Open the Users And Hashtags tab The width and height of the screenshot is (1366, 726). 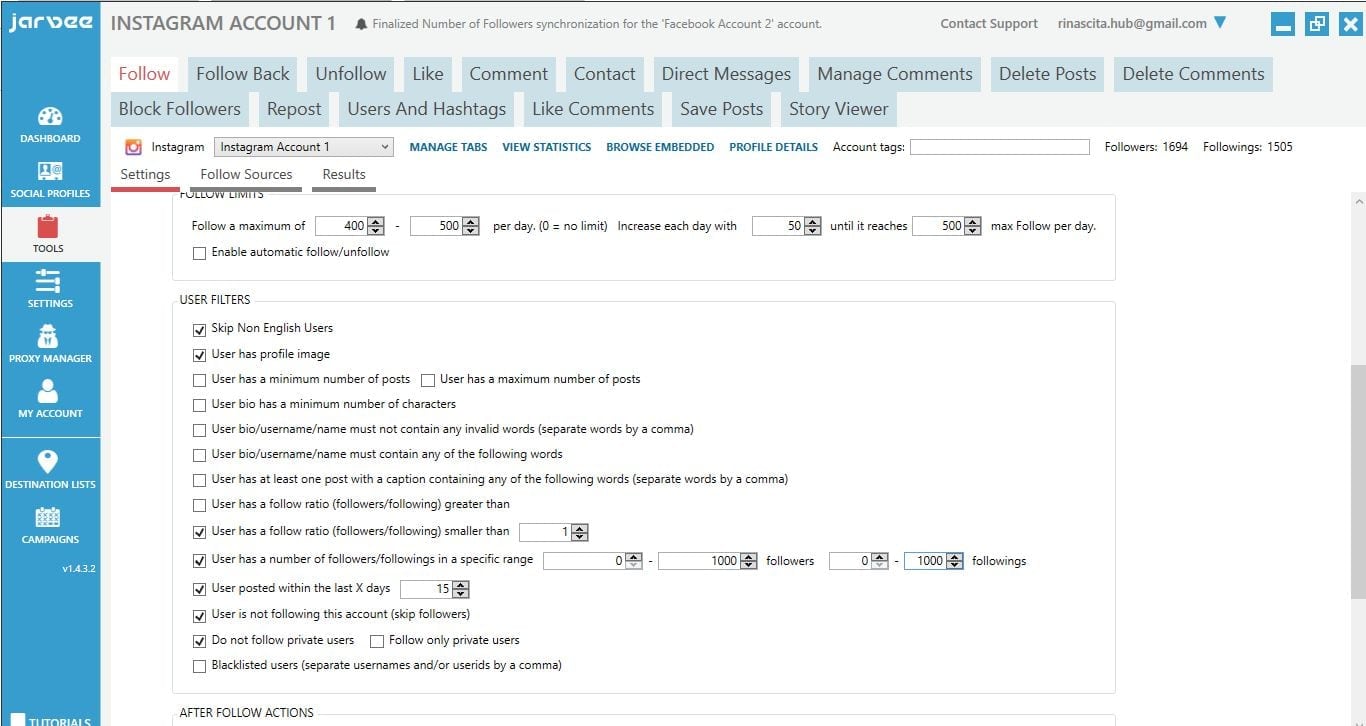427,109
